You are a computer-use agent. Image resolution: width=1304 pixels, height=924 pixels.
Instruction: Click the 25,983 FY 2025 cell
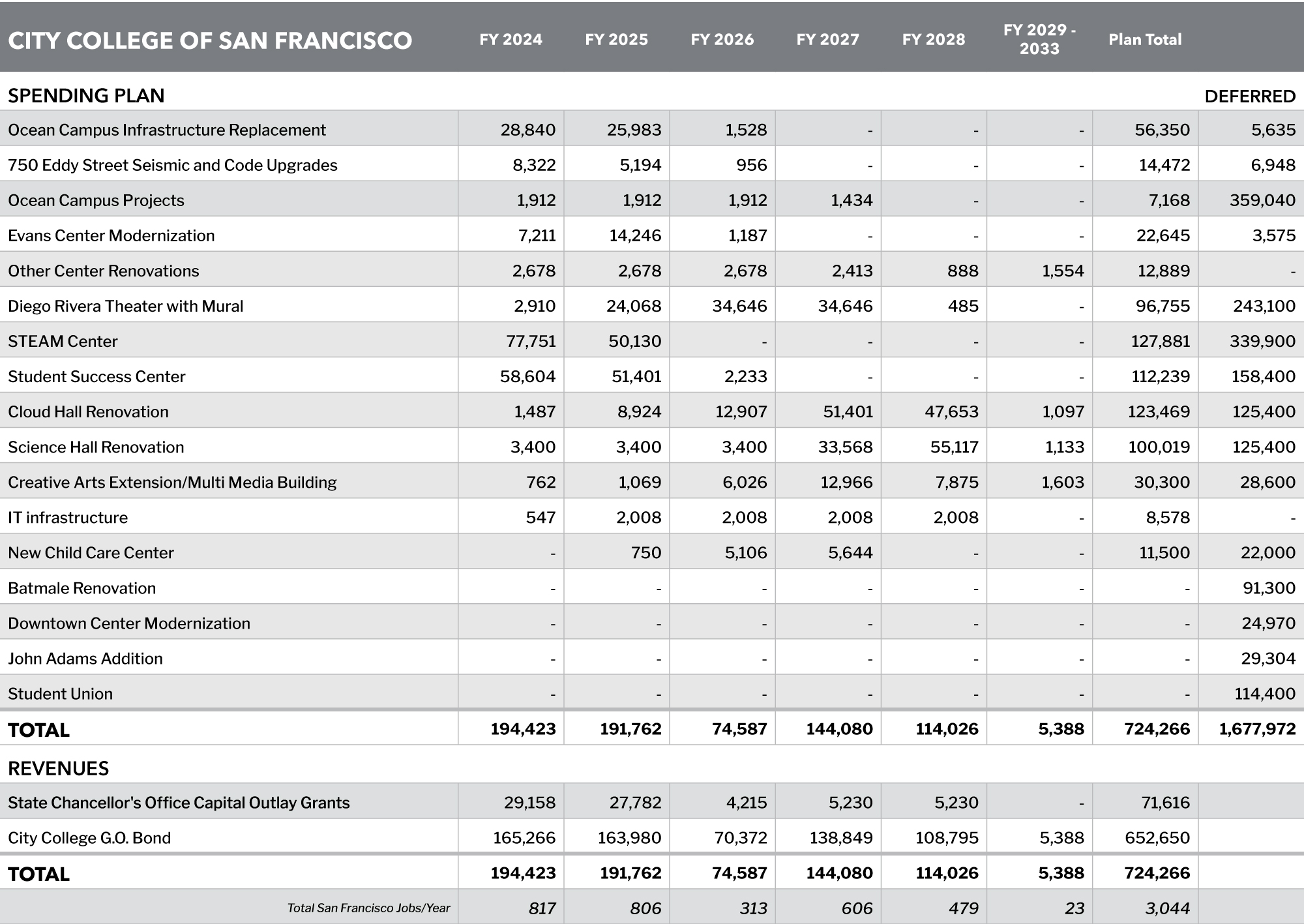634,130
